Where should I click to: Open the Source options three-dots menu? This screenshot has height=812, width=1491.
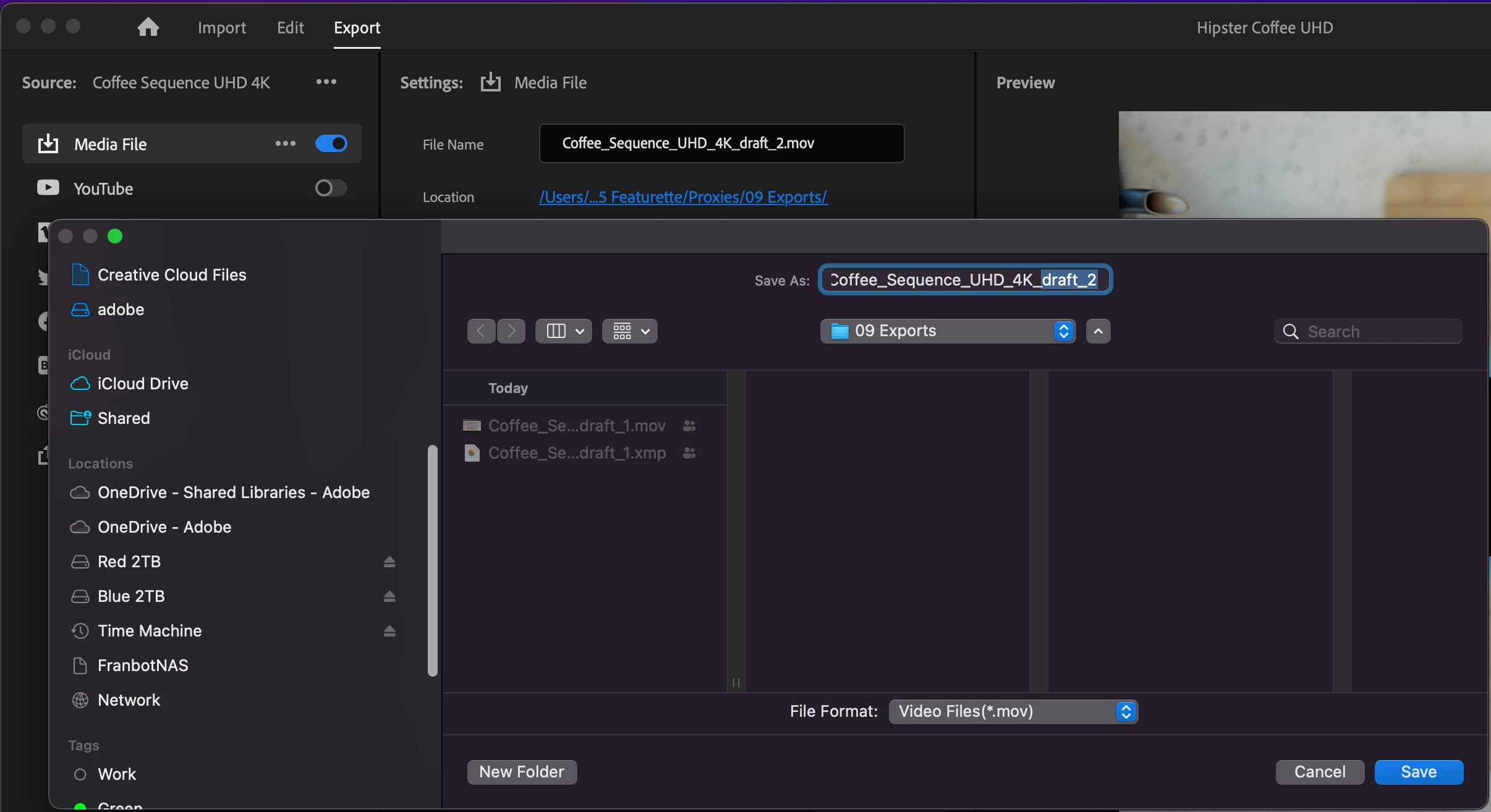pyautogui.click(x=326, y=82)
